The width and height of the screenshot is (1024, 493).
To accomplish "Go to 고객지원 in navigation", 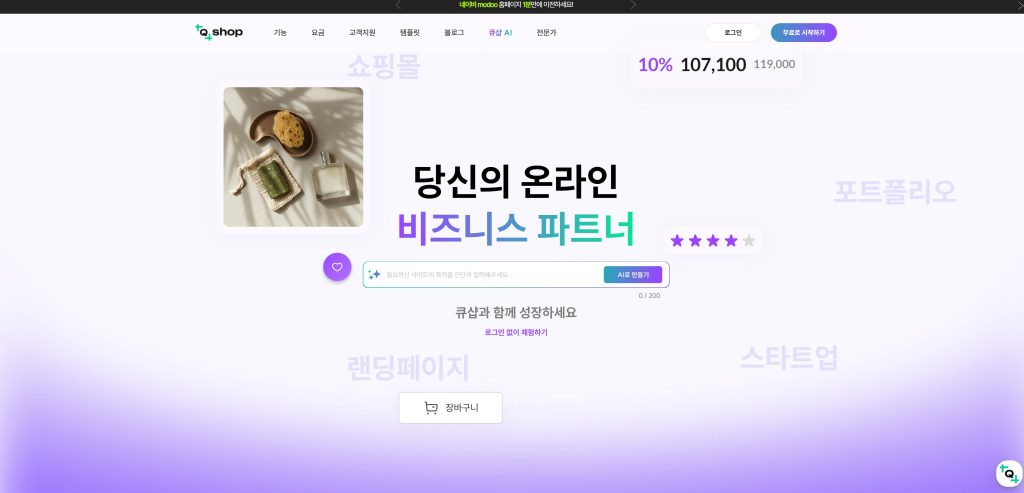I will [x=362, y=33].
